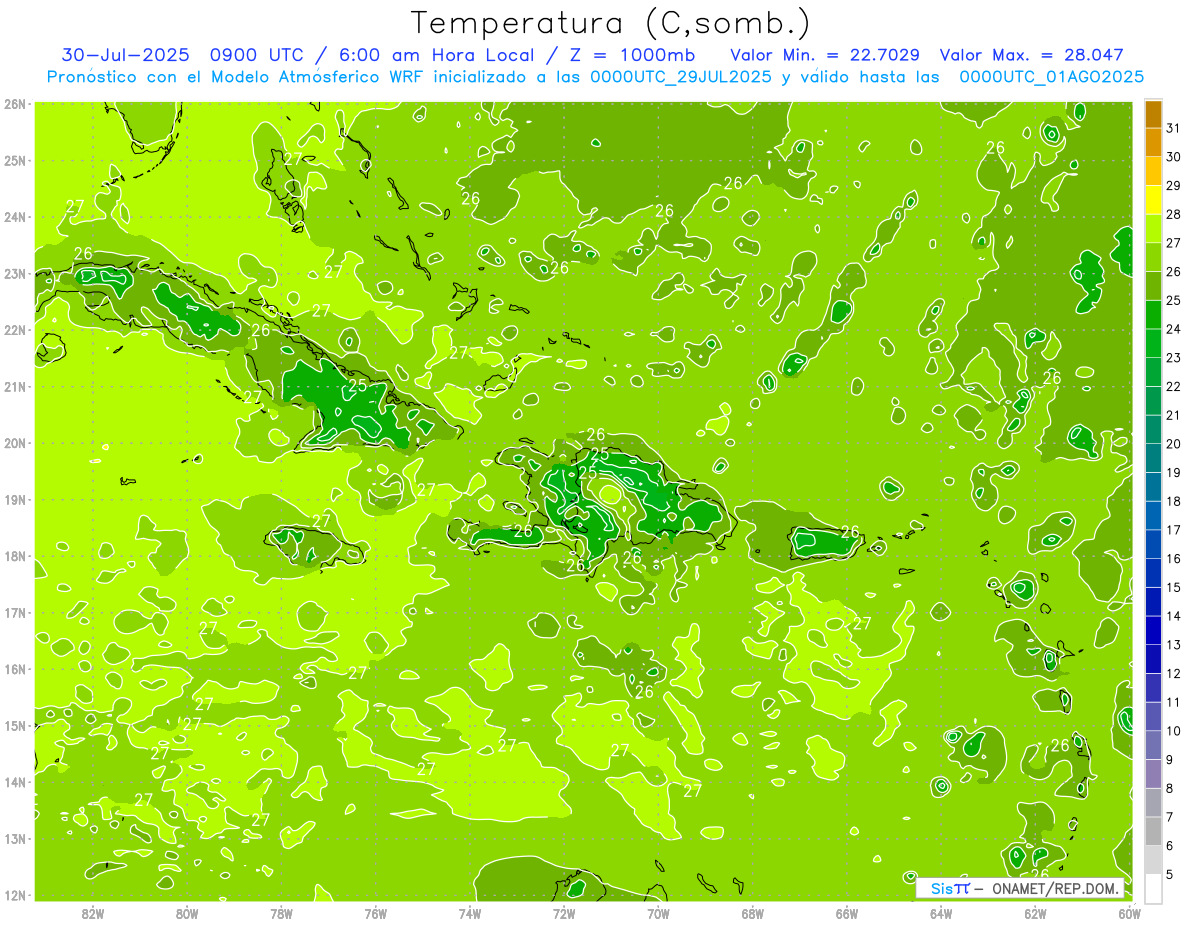Click the colorbar label '31'
This screenshot has width=1200, height=927.
tap(1174, 128)
